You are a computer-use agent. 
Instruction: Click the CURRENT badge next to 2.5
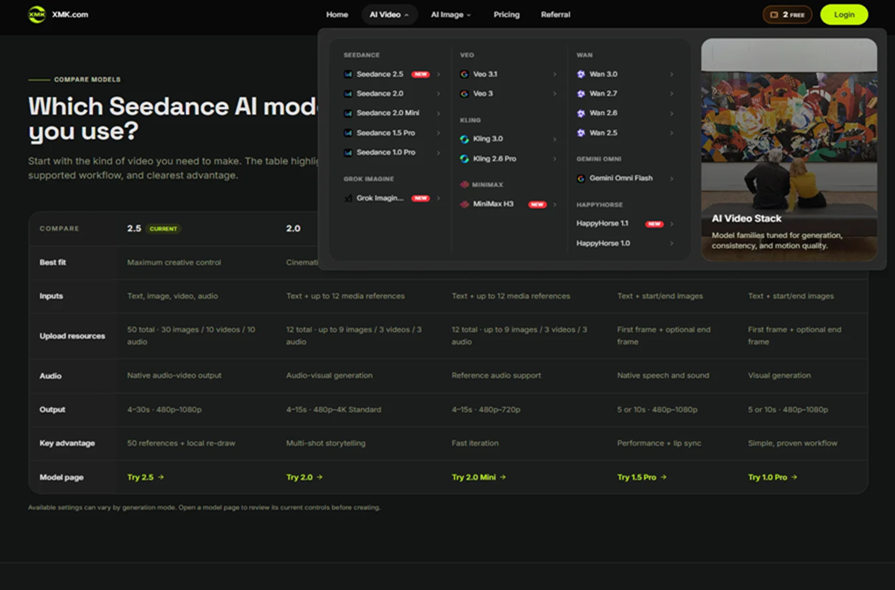click(163, 229)
